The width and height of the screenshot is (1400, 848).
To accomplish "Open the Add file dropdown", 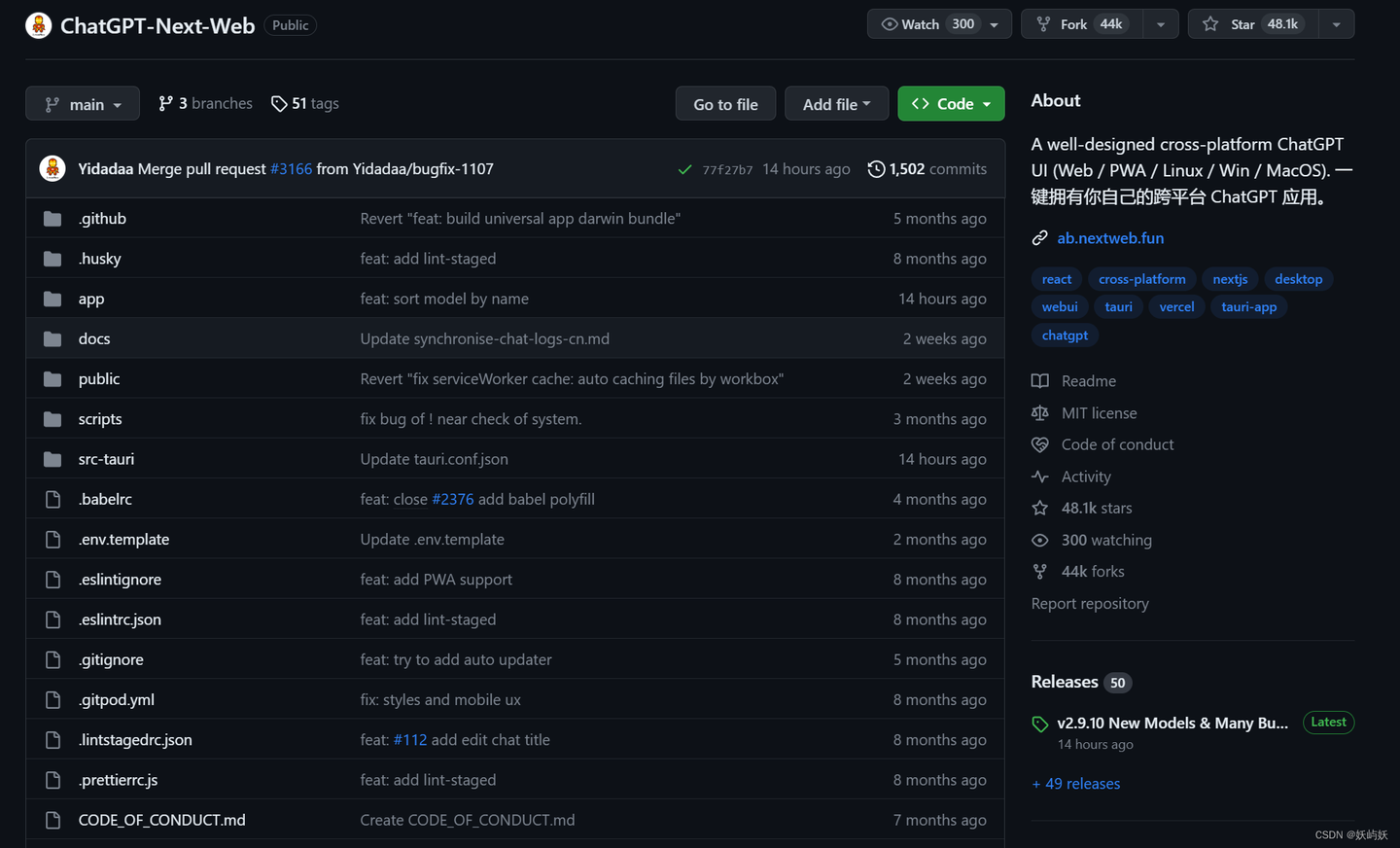I will pyautogui.click(x=837, y=104).
